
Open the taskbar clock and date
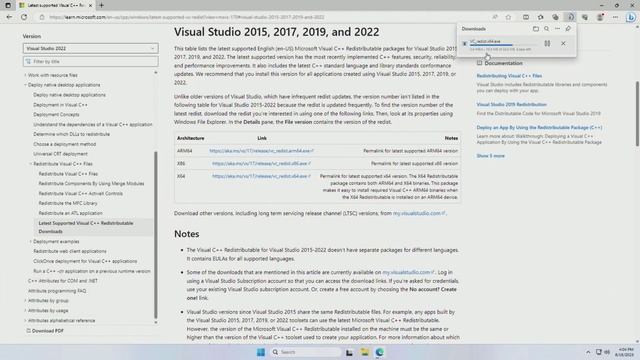tap(625, 352)
